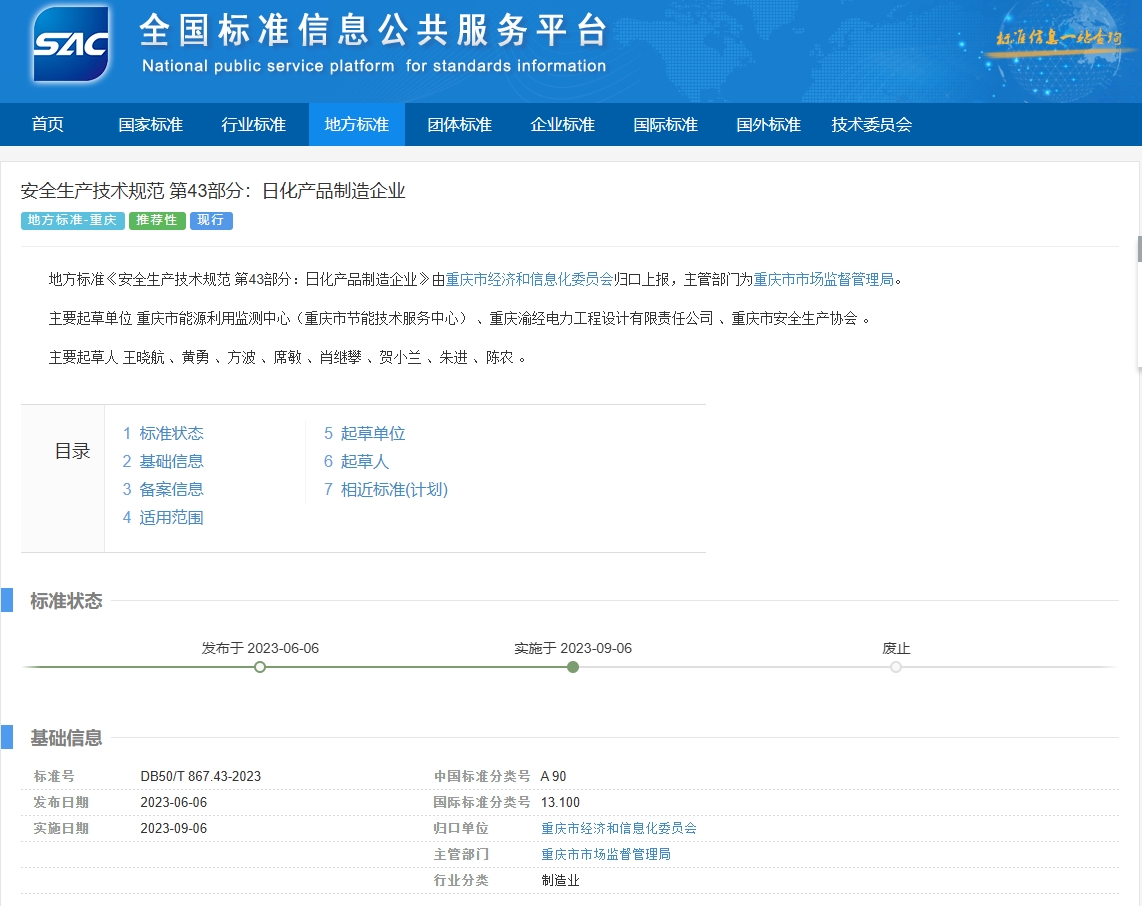Go to 首页 from the navigation bar

click(x=47, y=124)
